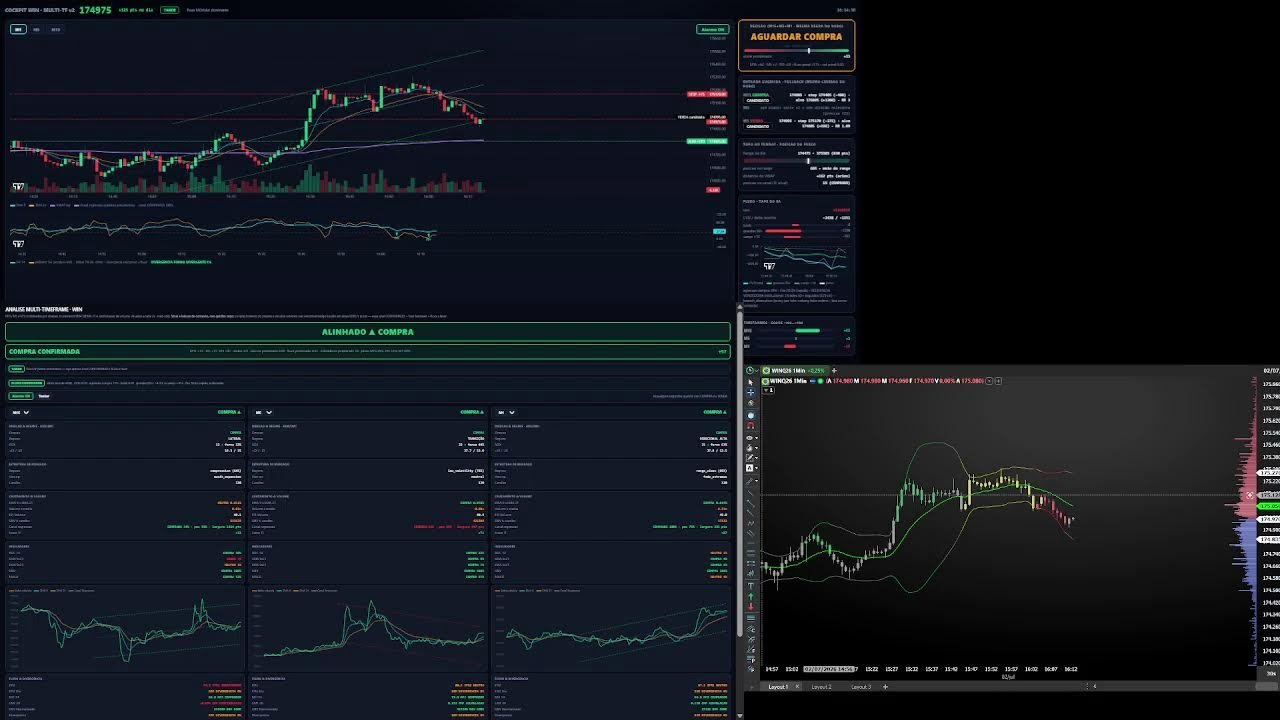Image resolution: width=1280 pixels, height=720 pixels.
Task: Click the green 175.05 price label on chart scale
Action: click(1269, 507)
